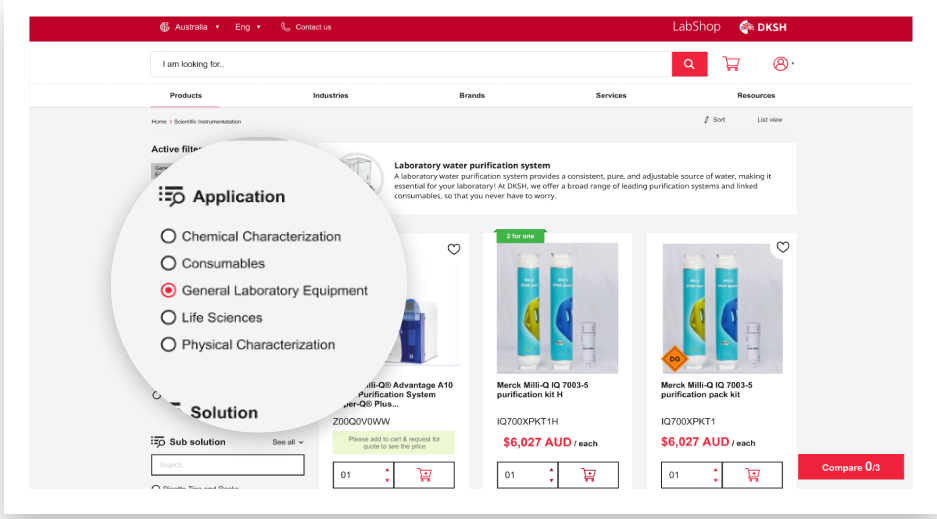
Task: Select the Consumables radio option
Action: click(168, 264)
